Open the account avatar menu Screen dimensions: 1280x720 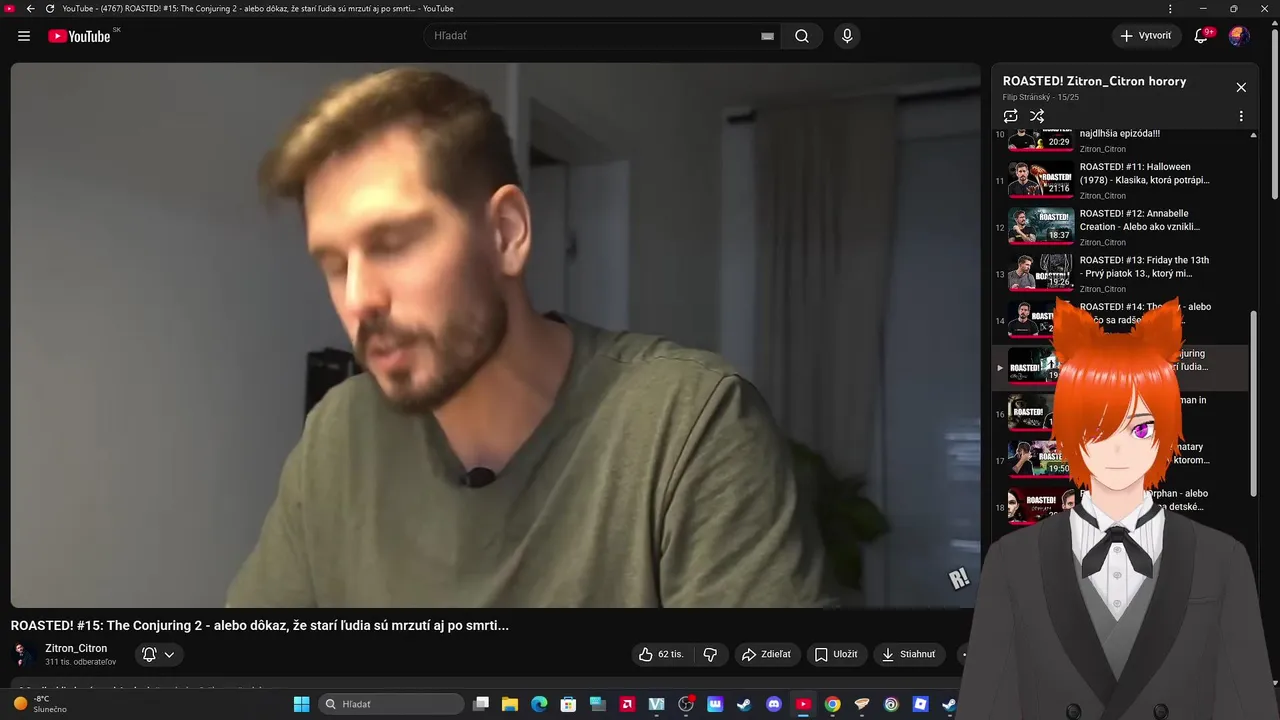point(1239,36)
